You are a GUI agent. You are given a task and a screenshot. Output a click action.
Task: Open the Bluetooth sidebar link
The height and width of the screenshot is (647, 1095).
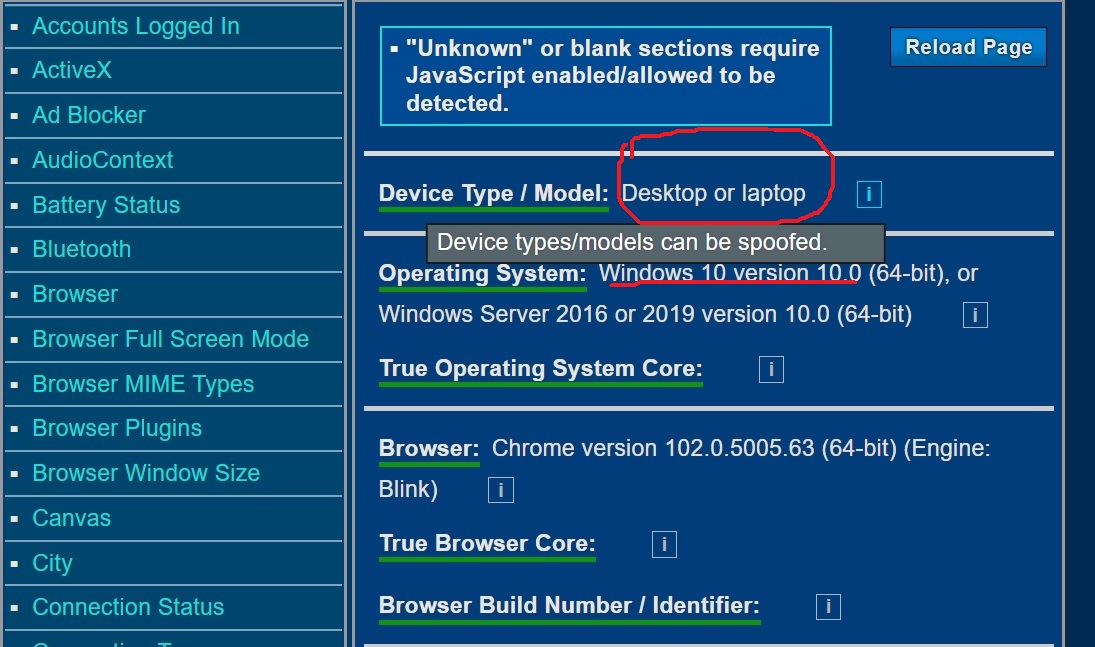tap(81, 249)
